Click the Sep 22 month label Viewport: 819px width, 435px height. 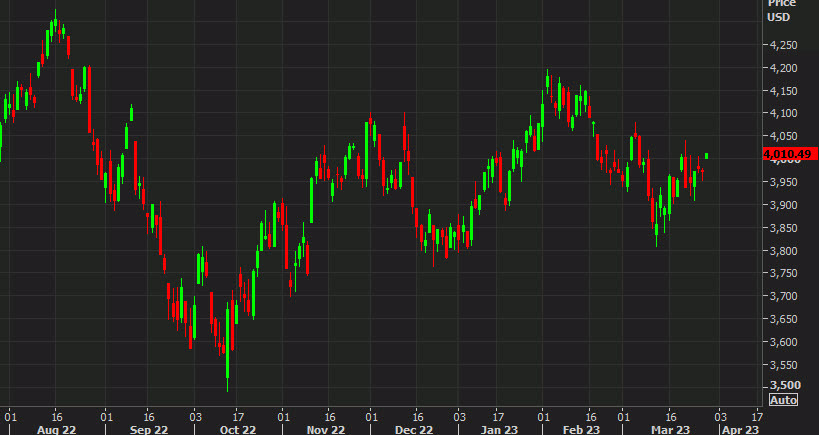pyautogui.click(x=149, y=430)
